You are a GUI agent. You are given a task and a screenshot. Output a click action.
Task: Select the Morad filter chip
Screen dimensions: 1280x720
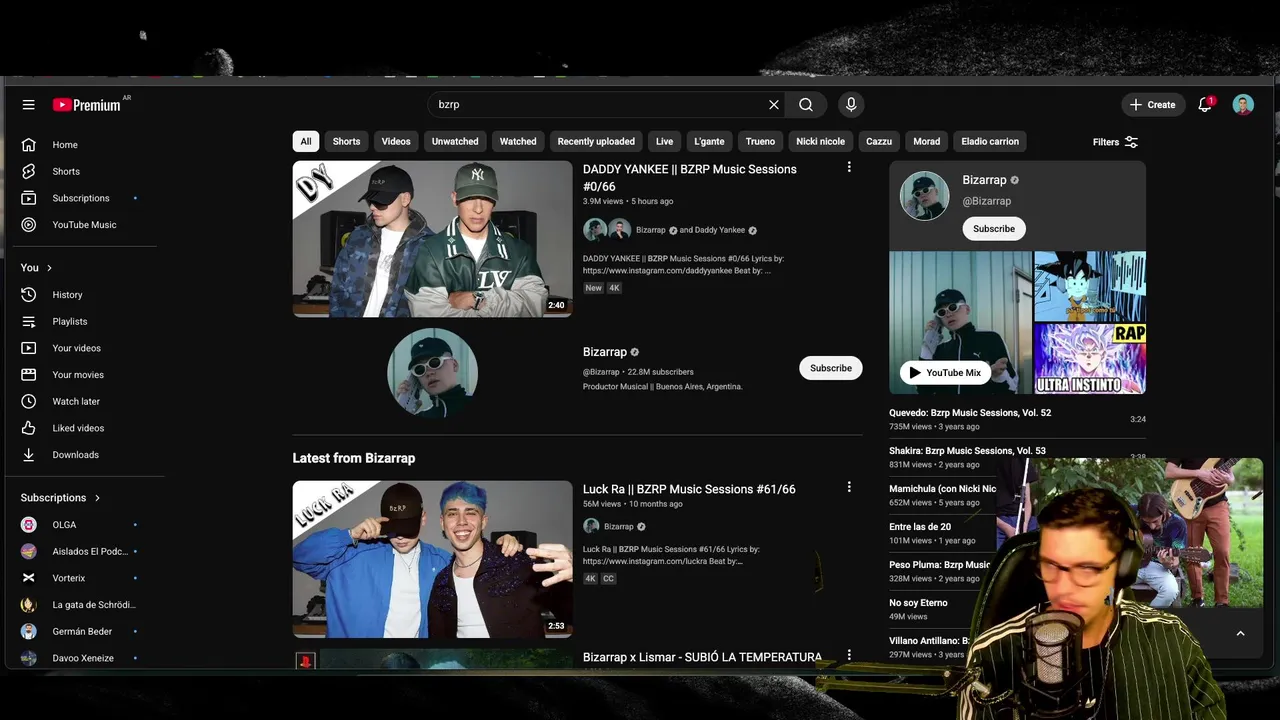pyautogui.click(x=927, y=141)
